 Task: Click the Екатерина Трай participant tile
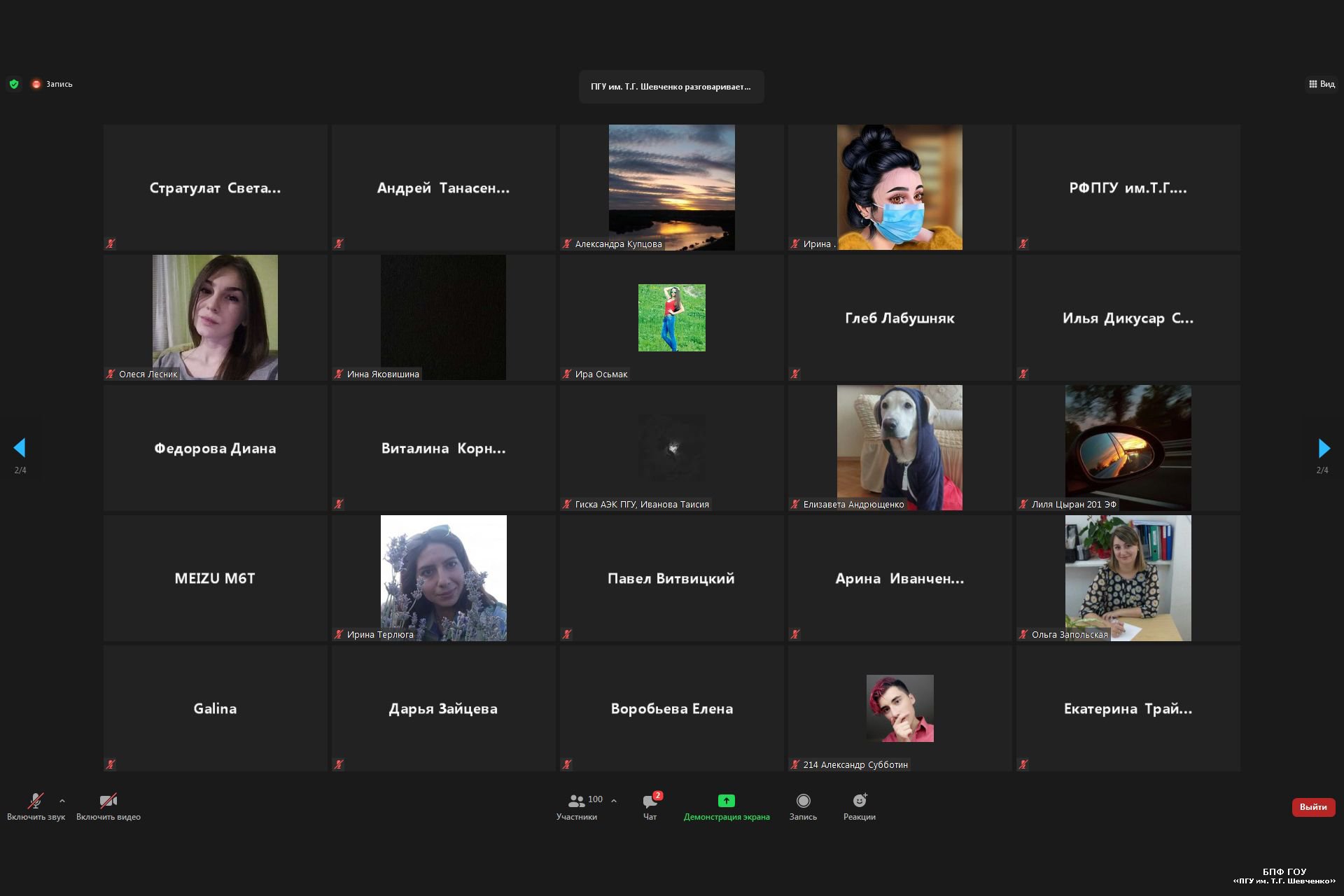point(1128,708)
